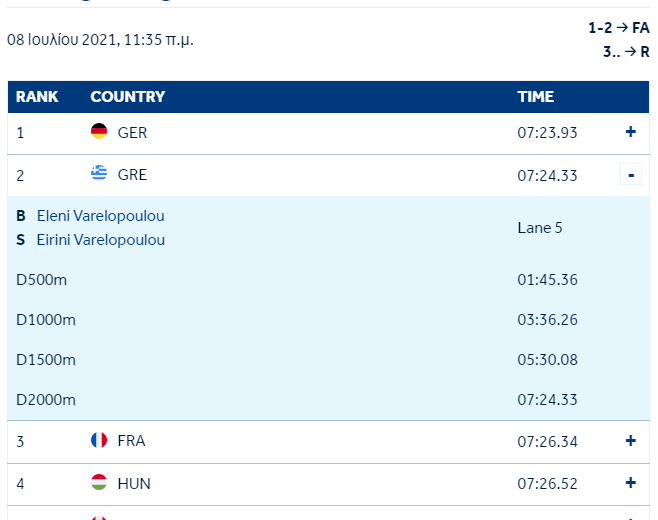Click the D500m split row
This screenshot has height=520, width=658.
42,280
